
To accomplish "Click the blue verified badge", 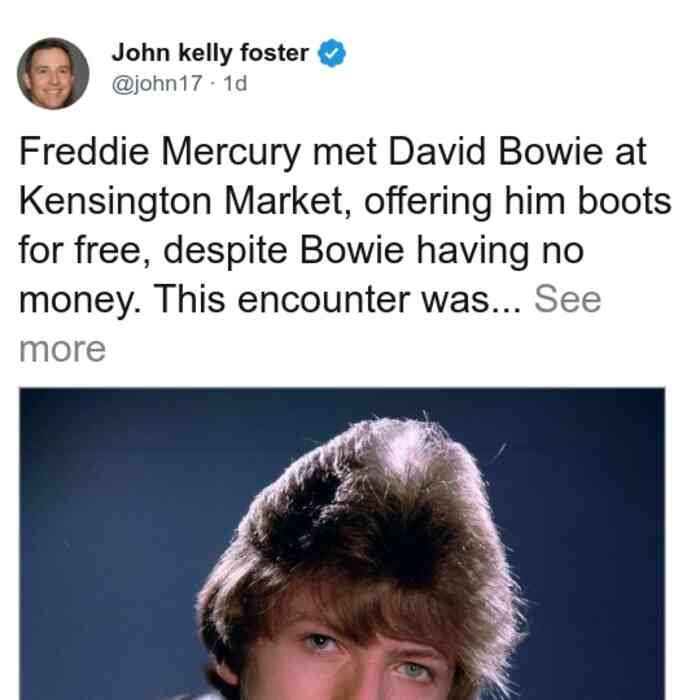I will [331, 53].
